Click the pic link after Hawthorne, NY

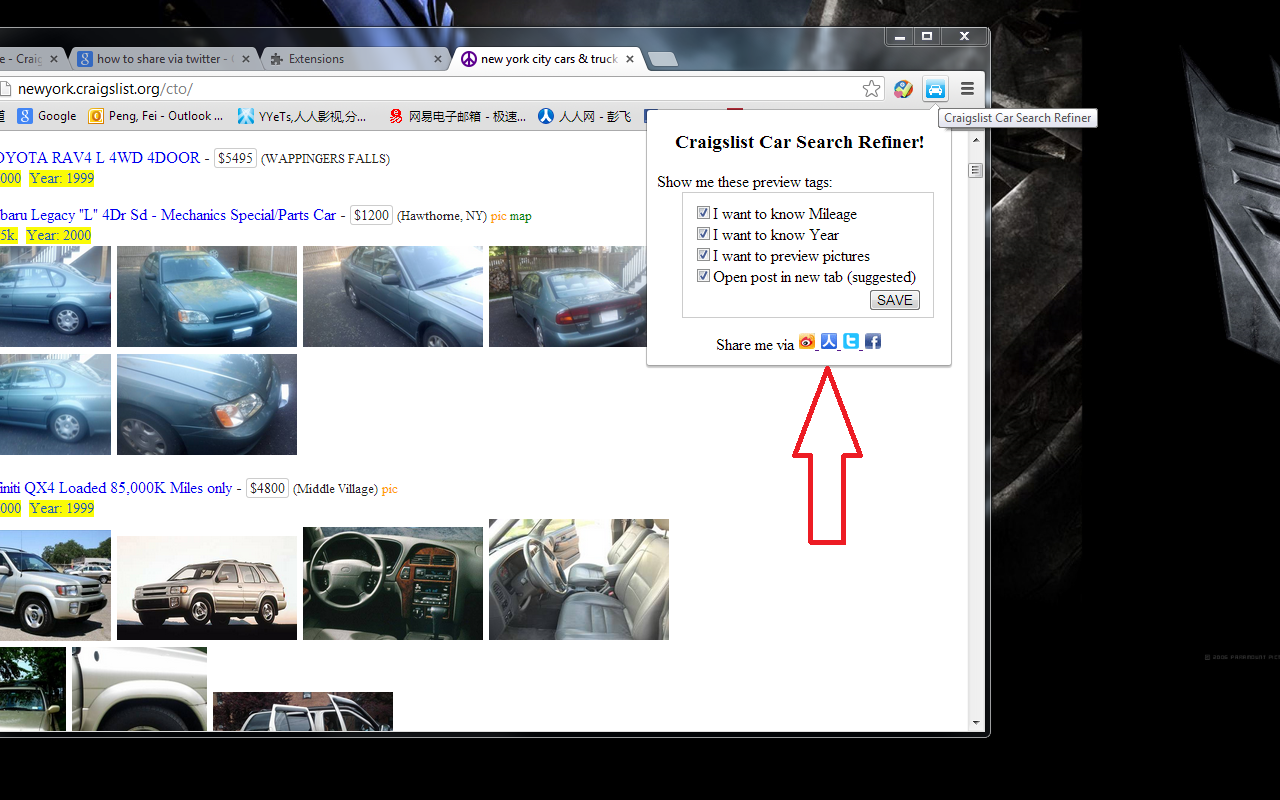498,216
